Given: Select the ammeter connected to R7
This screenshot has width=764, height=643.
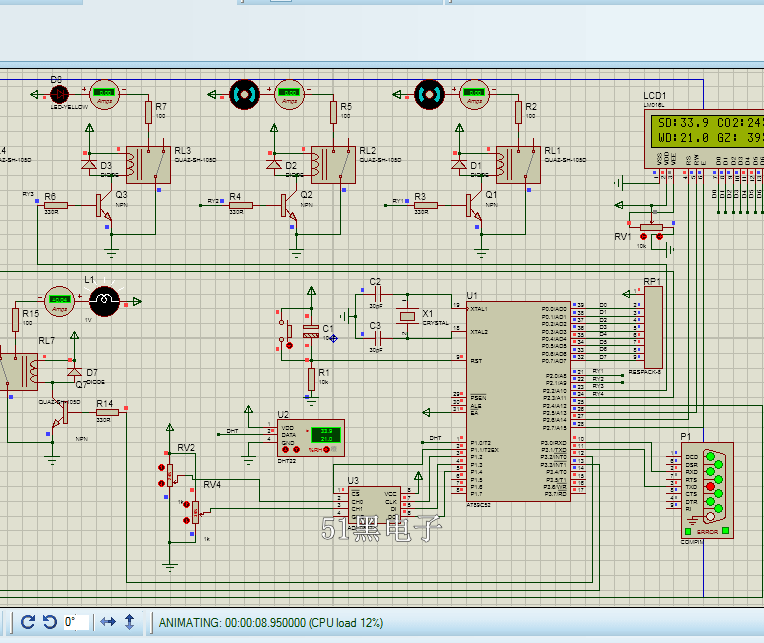Looking at the screenshot, I should coord(104,94).
